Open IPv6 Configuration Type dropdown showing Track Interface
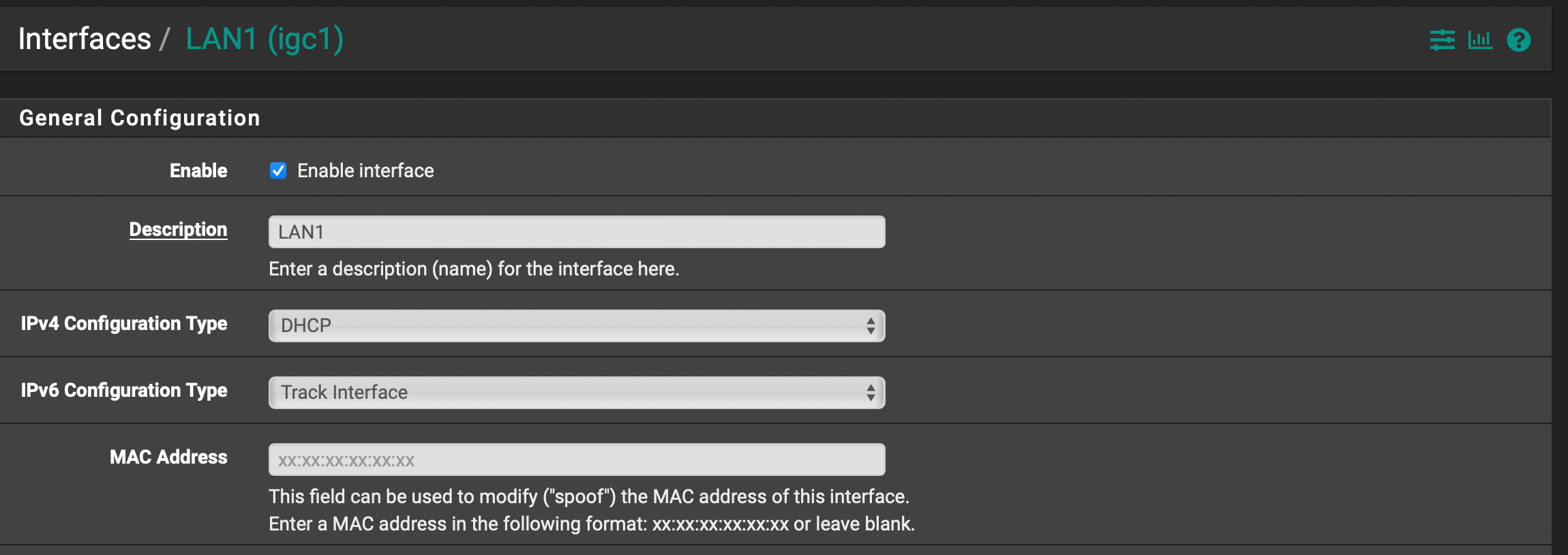 point(577,393)
